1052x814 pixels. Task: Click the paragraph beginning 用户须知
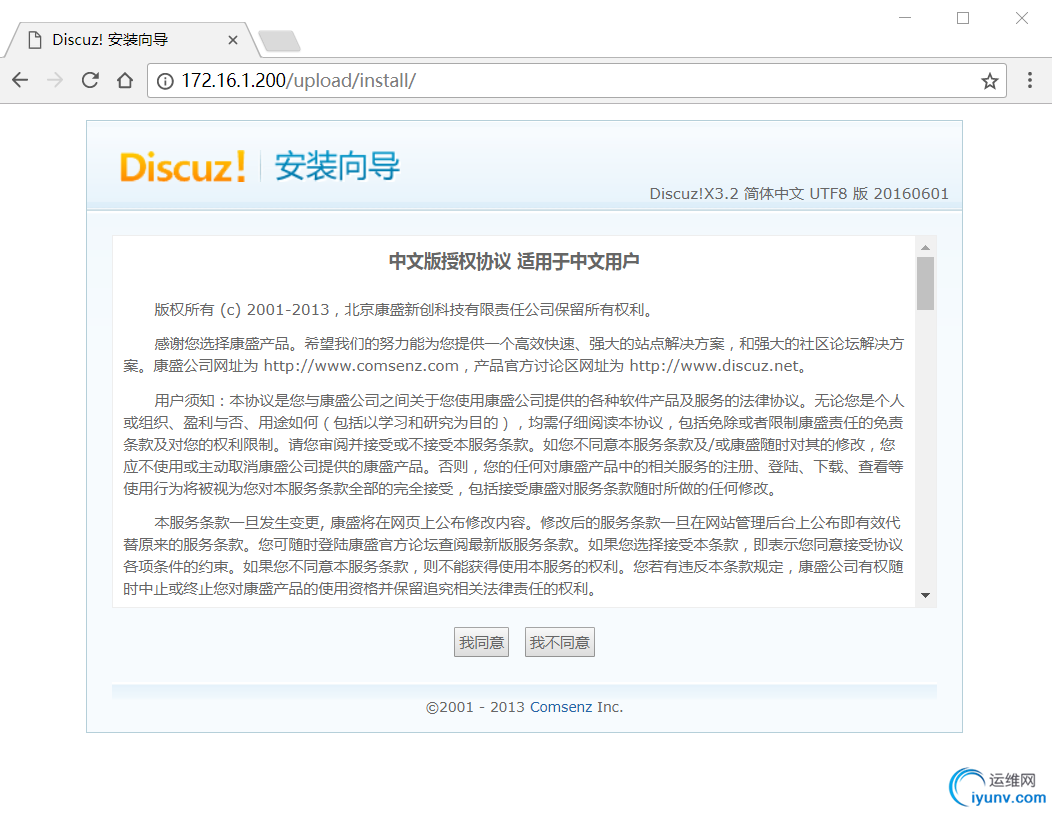point(513,444)
